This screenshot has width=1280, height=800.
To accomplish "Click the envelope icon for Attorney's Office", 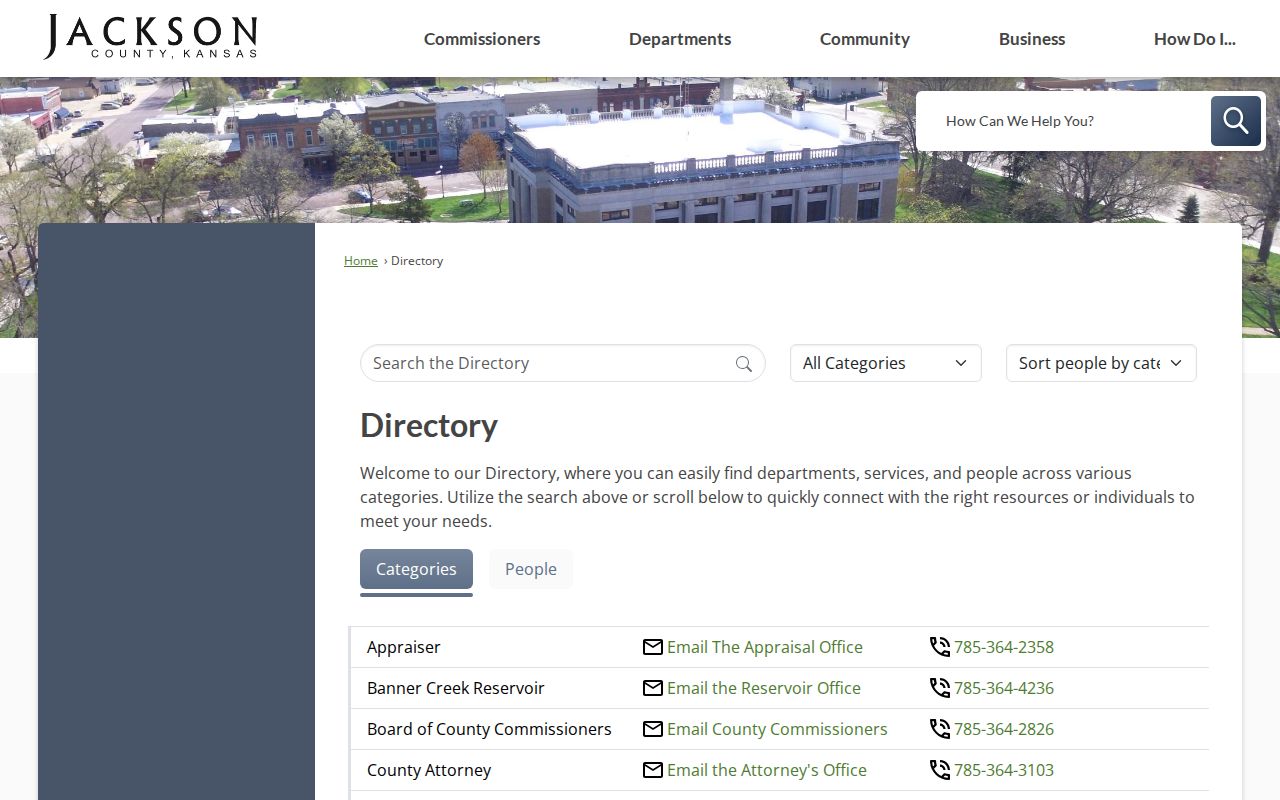I will (653, 770).
